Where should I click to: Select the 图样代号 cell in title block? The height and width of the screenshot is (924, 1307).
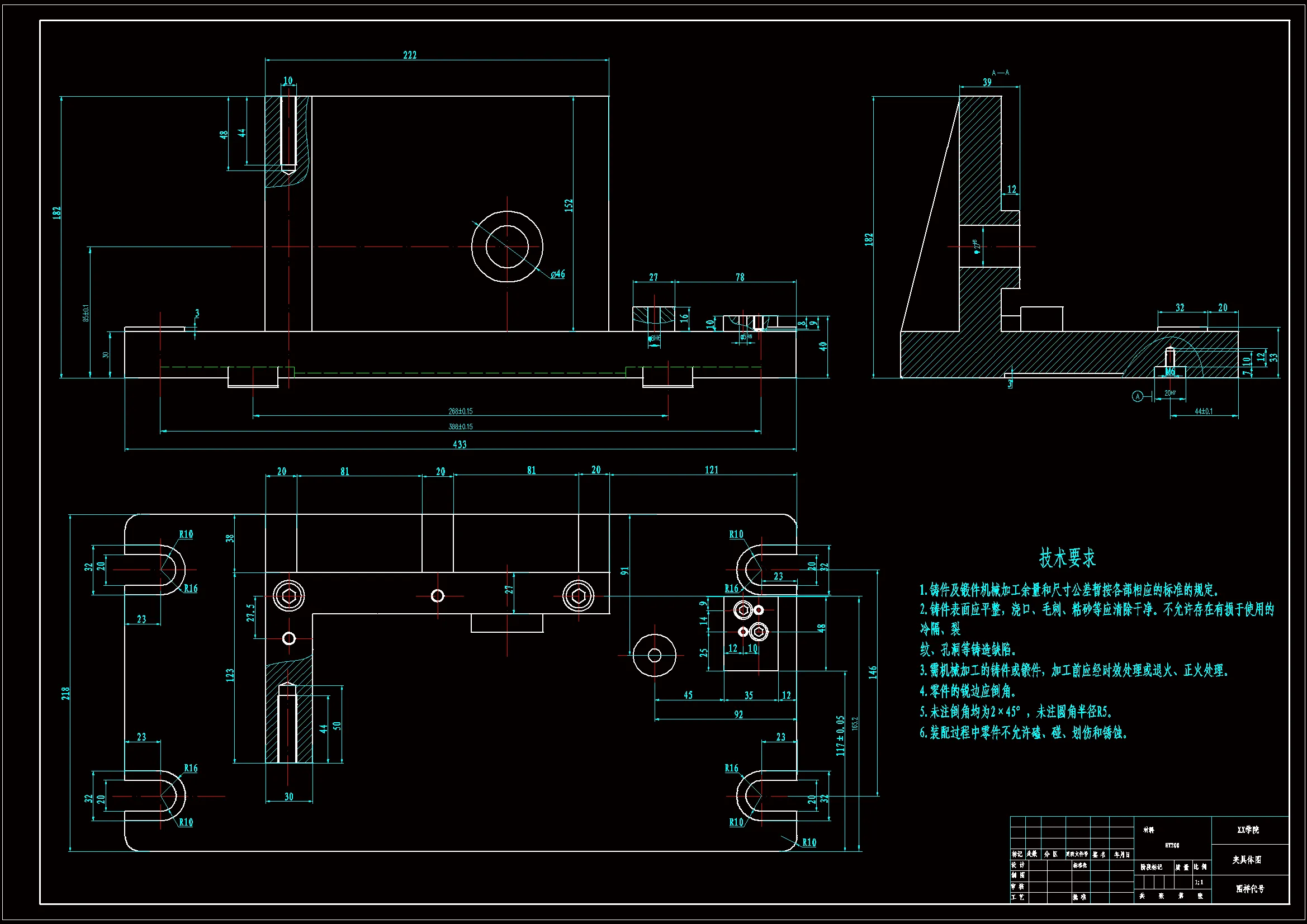click(1250, 889)
